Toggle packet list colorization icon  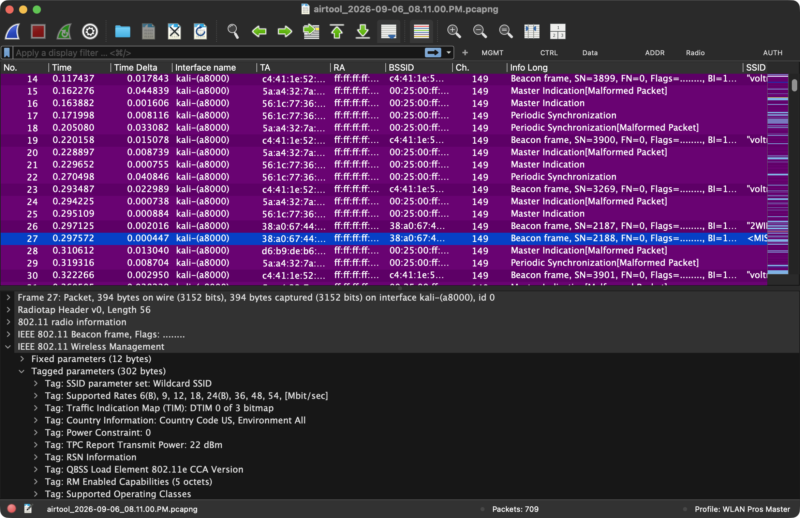pyautogui.click(x=421, y=32)
